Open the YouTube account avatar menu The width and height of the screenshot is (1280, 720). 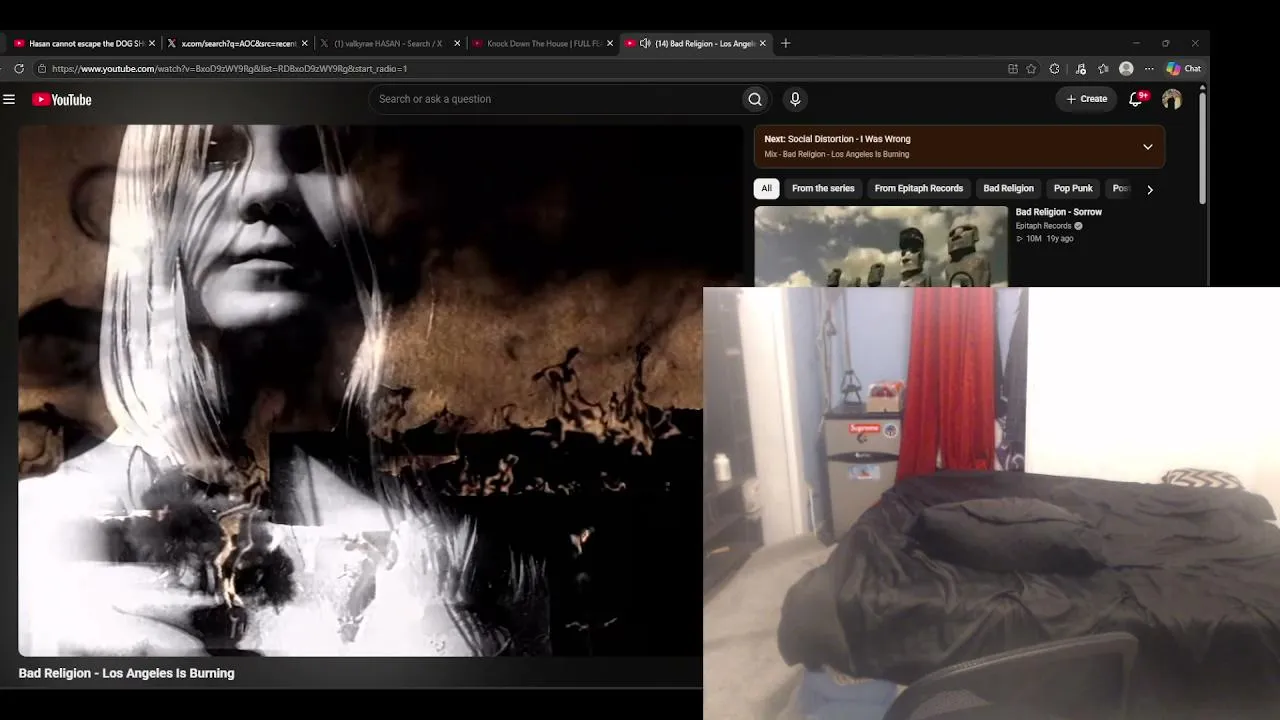pos(1172,99)
